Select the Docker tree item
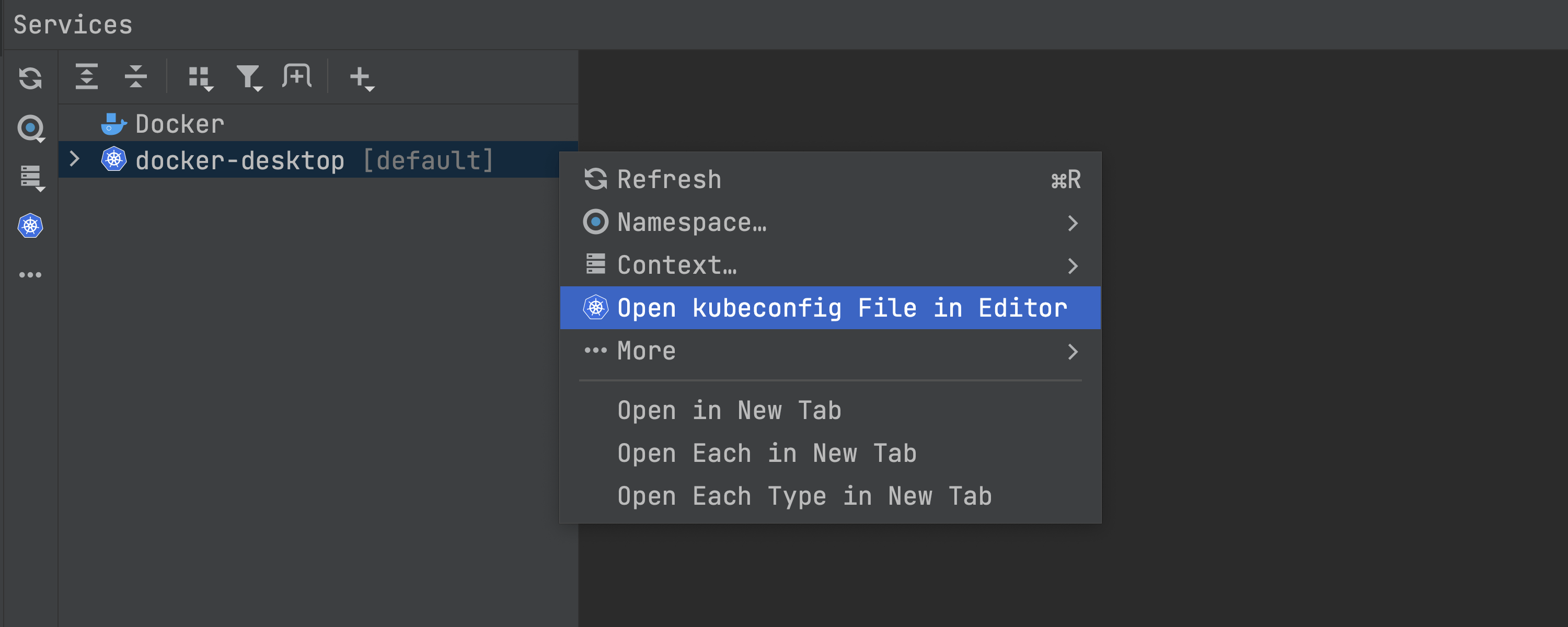The height and width of the screenshot is (627, 1568). tap(179, 124)
